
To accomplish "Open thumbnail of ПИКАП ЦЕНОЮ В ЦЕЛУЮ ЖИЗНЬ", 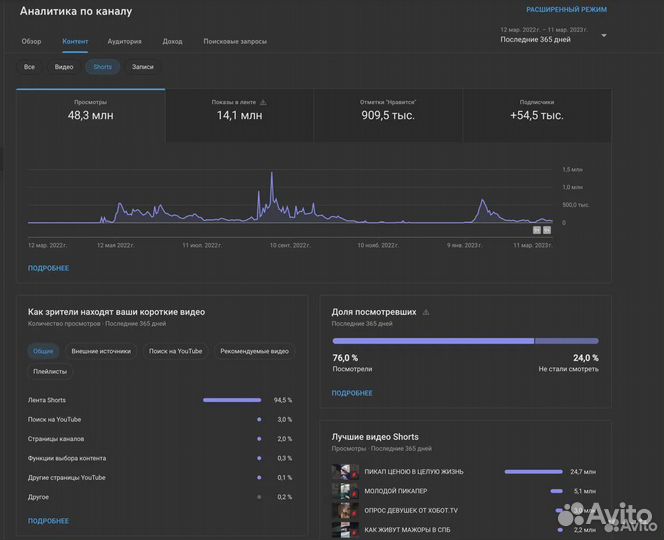I will pos(345,471).
